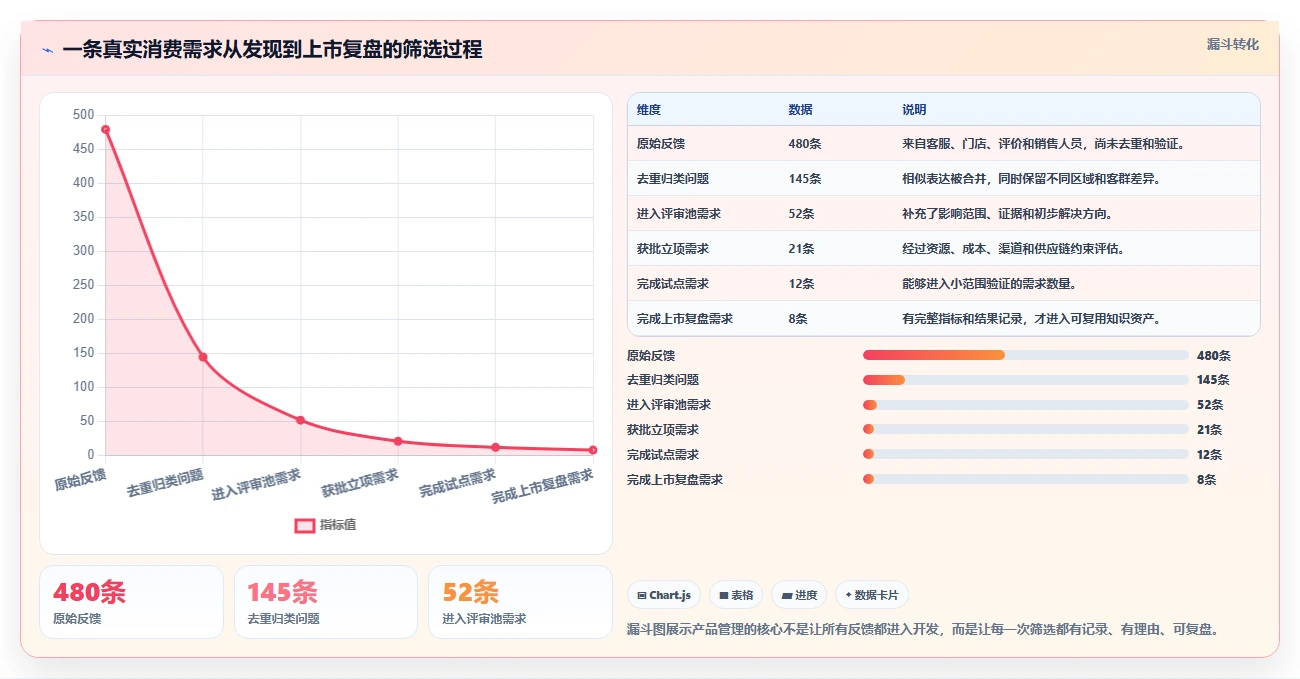This screenshot has width=1300, height=679.
Task: Open the 145条 去重归类问题 data card
Action: [325, 602]
